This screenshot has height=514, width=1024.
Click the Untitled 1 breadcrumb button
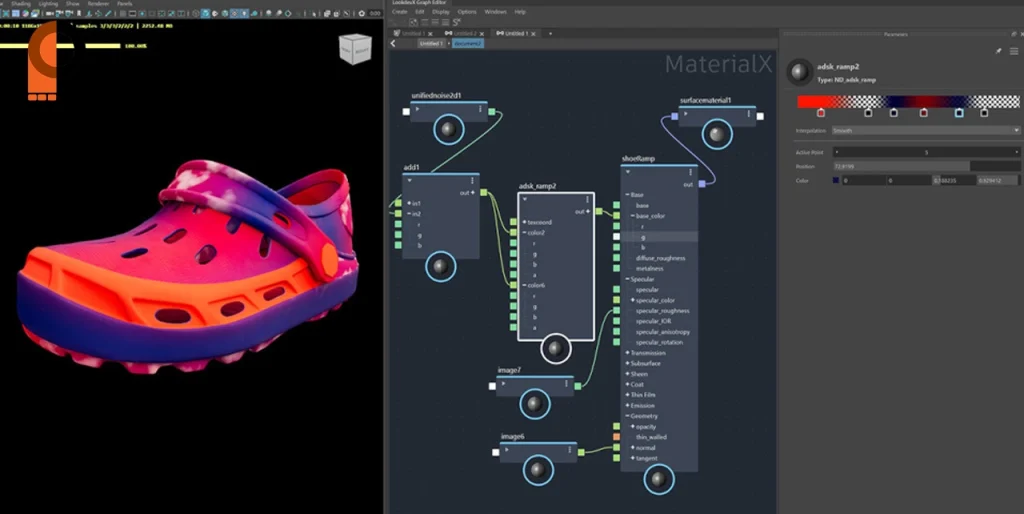pyautogui.click(x=430, y=44)
